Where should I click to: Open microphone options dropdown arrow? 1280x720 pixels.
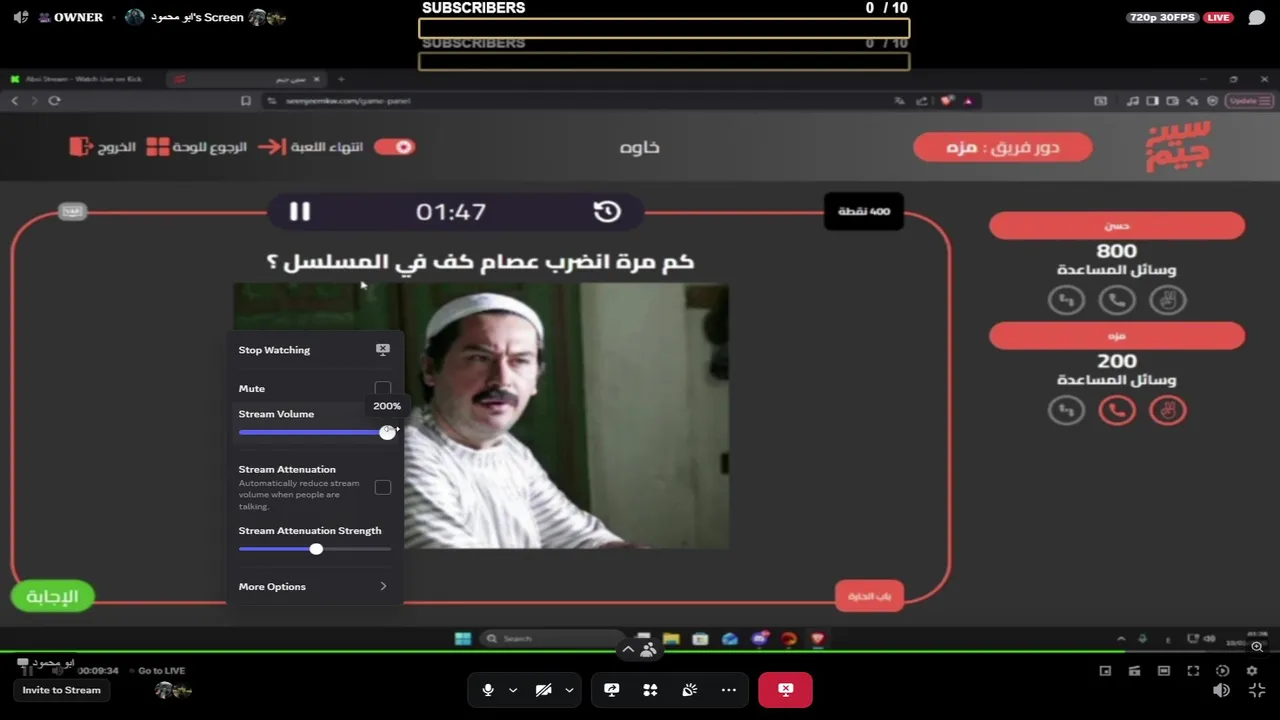513,690
